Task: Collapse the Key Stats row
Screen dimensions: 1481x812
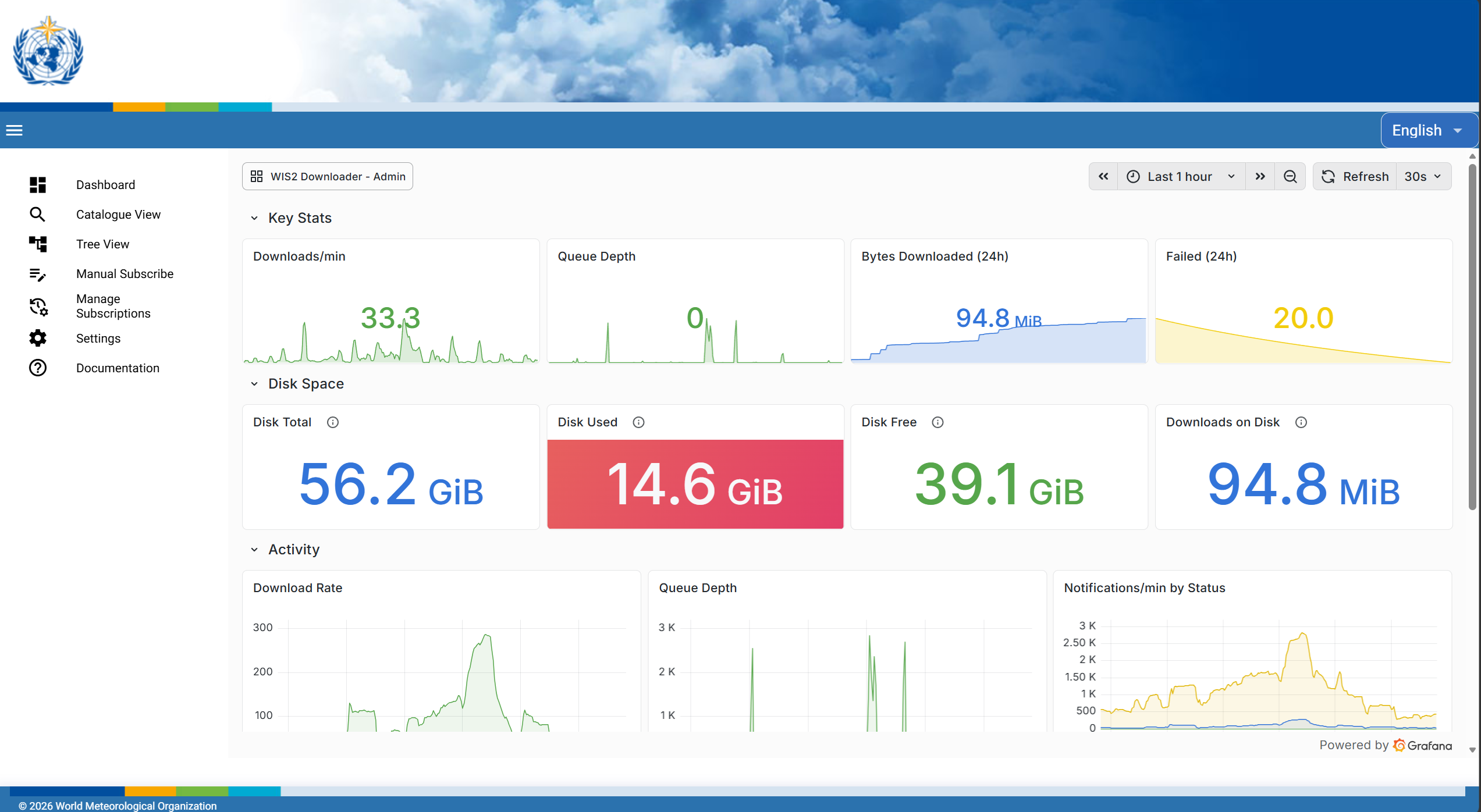Action: 254,218
